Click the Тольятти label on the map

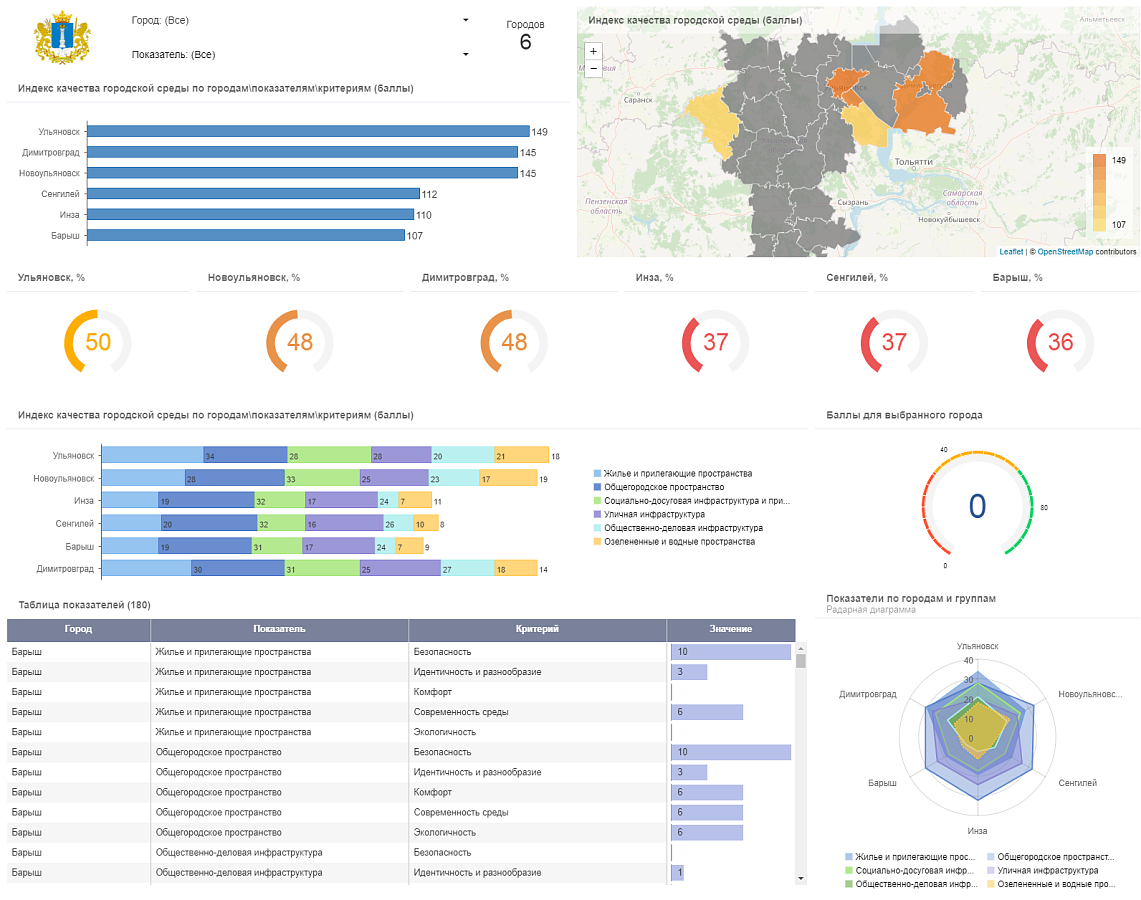tap(913, 162)
